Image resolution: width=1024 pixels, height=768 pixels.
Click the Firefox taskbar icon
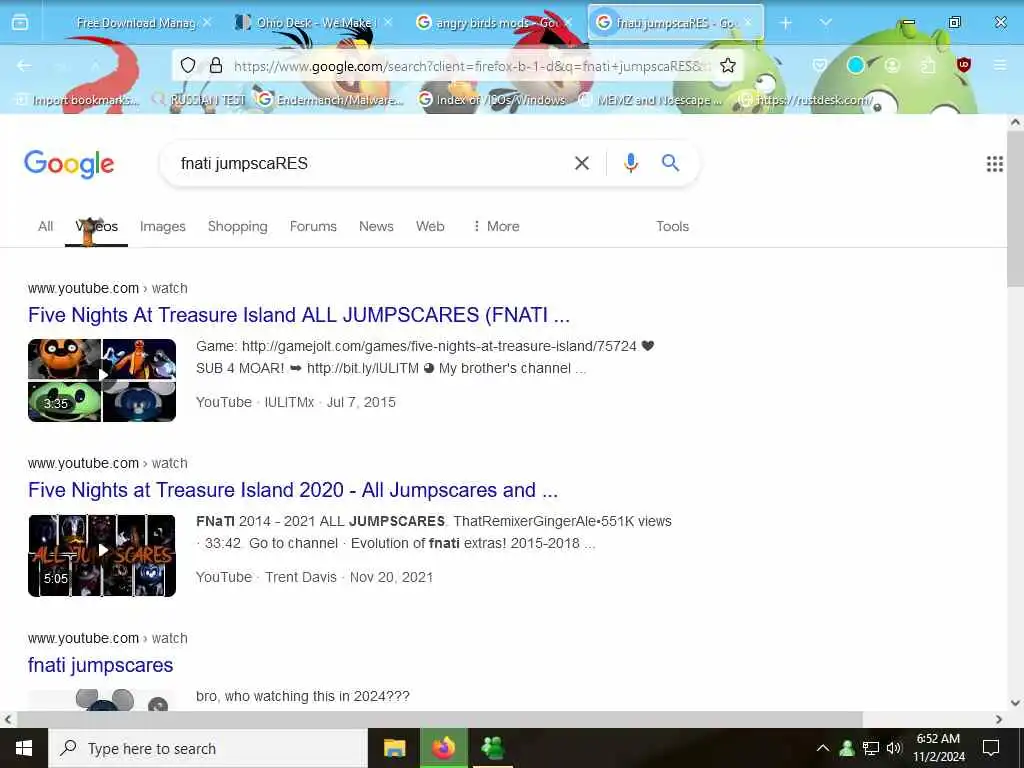pos(443,748)
